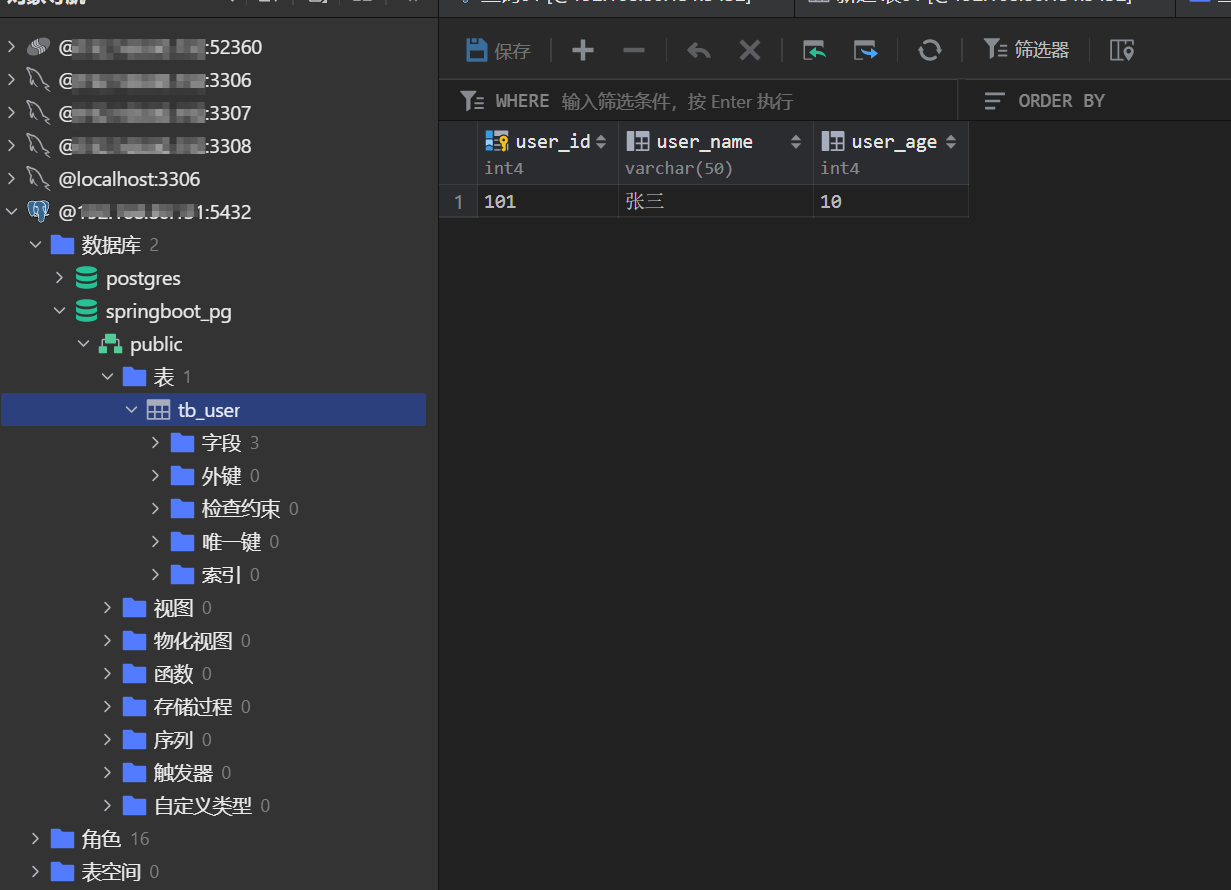Click the X cancel changes icon

pos(750,49)
